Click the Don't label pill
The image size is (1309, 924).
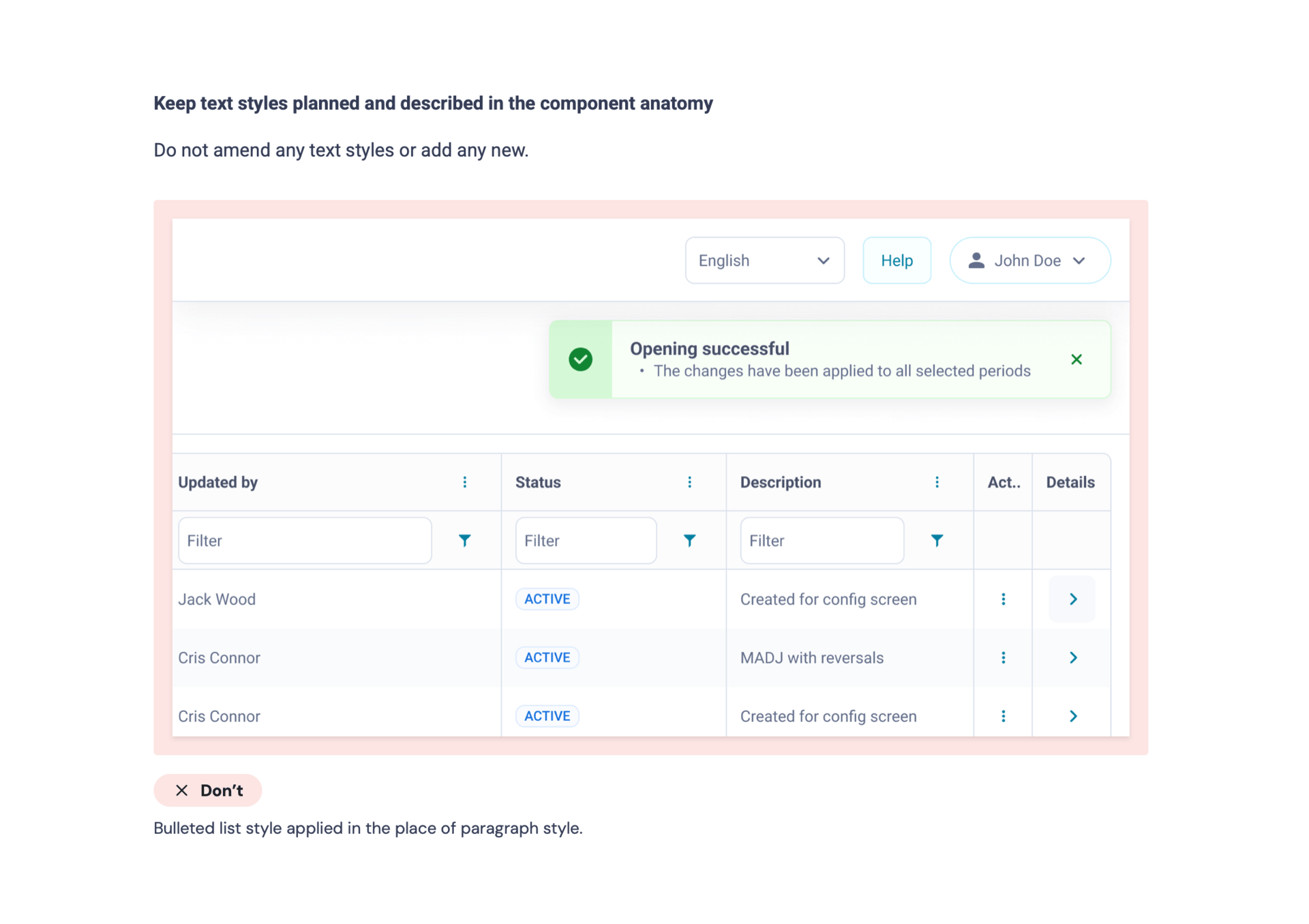coord(208,790)
